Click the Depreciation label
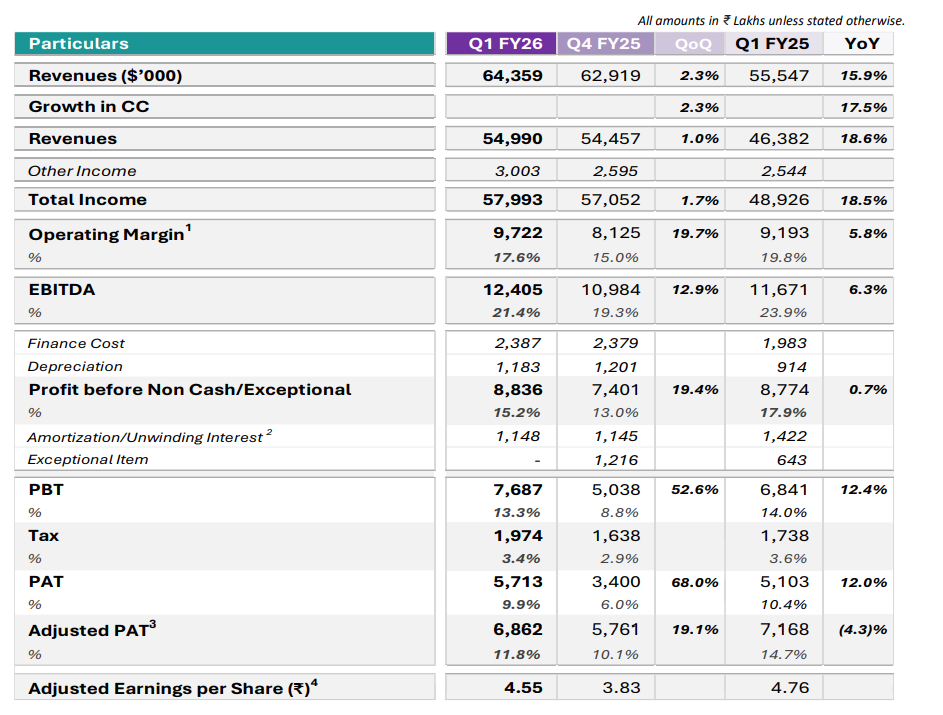 pos(75,367)
